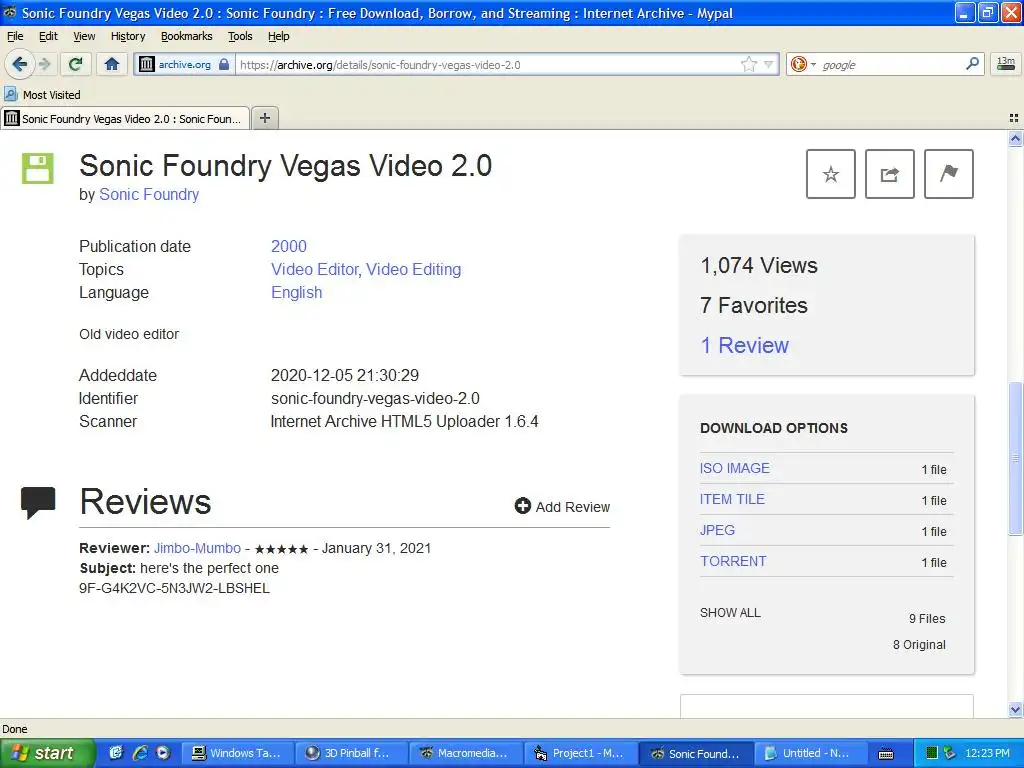Open reviewer Jimbo-Mumbo's profile link
1024x768 pixels.
(x=197, y=548)
